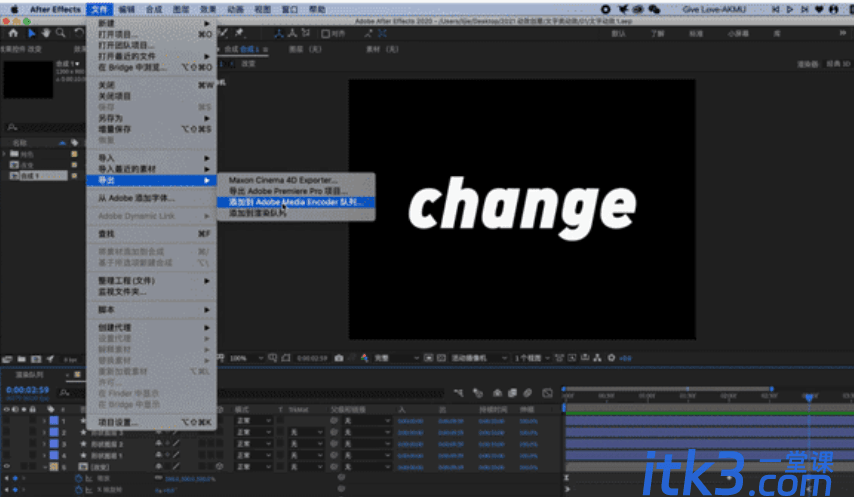Viewport: 854px width, 497px height.
Task: Click the blue label color of layer 1
Action: coord(54,421)
